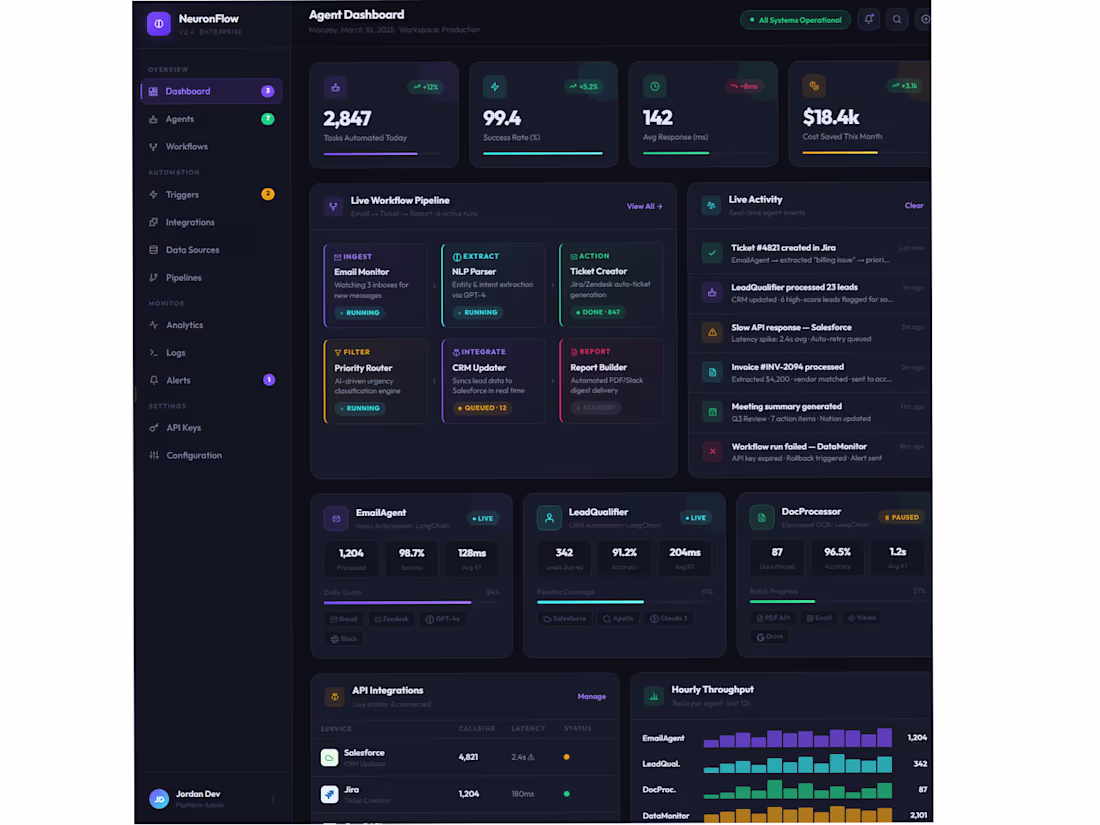
Task: Select the Ticket Creator action card
Action: click(611, 285)
